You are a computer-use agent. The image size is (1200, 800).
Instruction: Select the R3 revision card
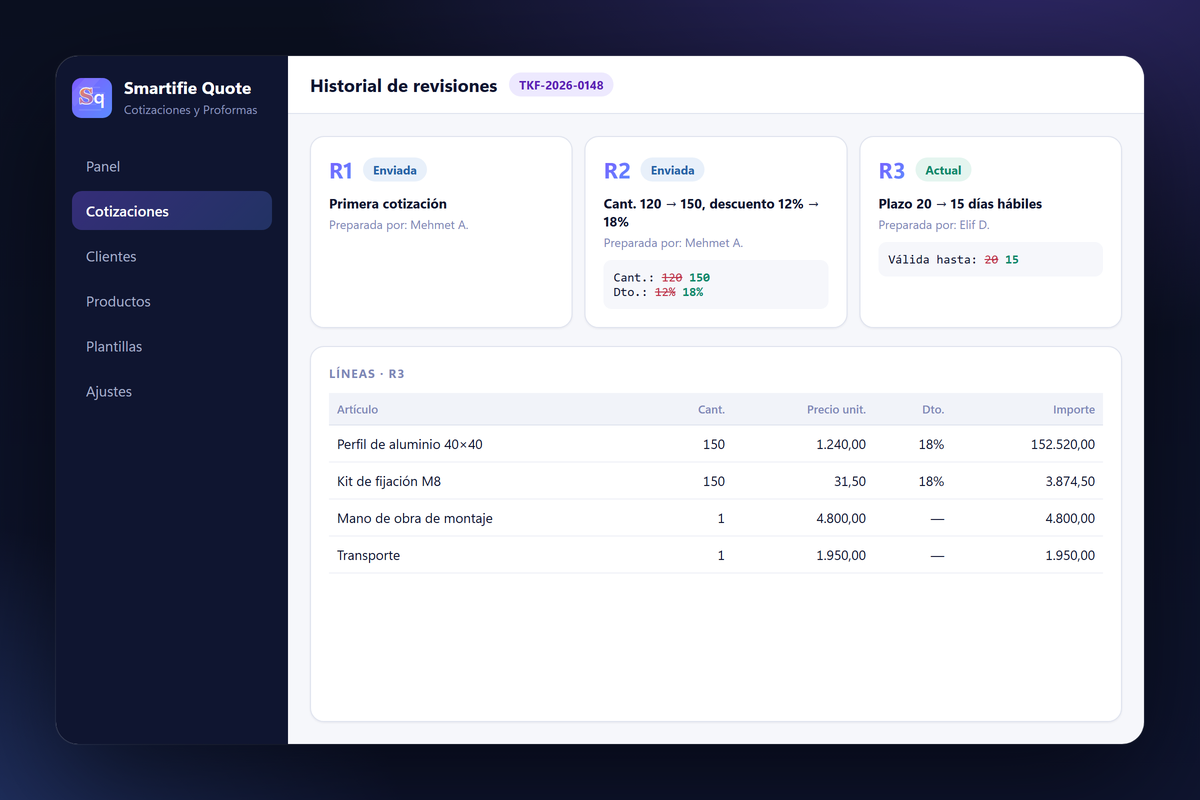pos(991,232)
